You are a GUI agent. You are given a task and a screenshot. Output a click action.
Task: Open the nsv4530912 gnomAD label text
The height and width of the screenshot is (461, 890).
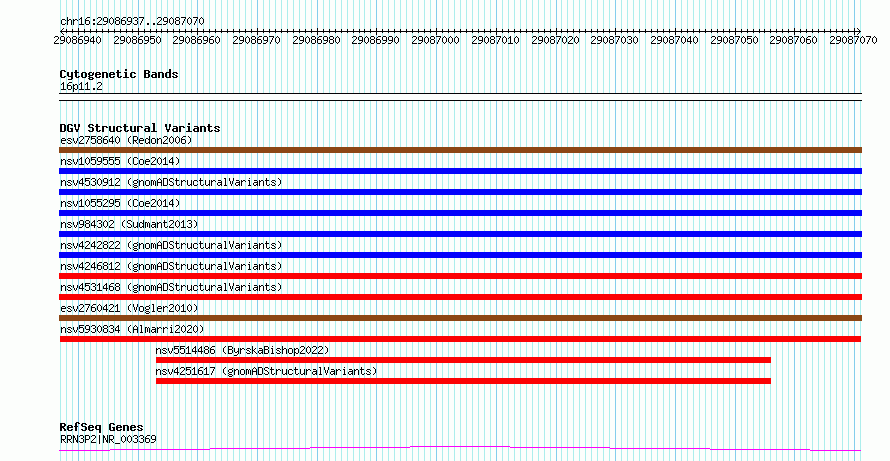pyautogui.click(x=171, y=182)
